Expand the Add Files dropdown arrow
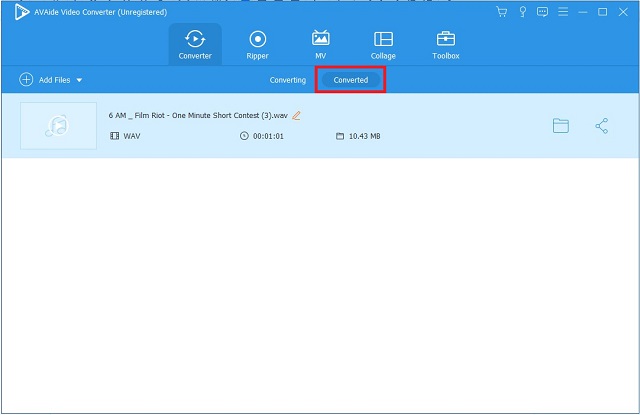 (x=79, y=80)
